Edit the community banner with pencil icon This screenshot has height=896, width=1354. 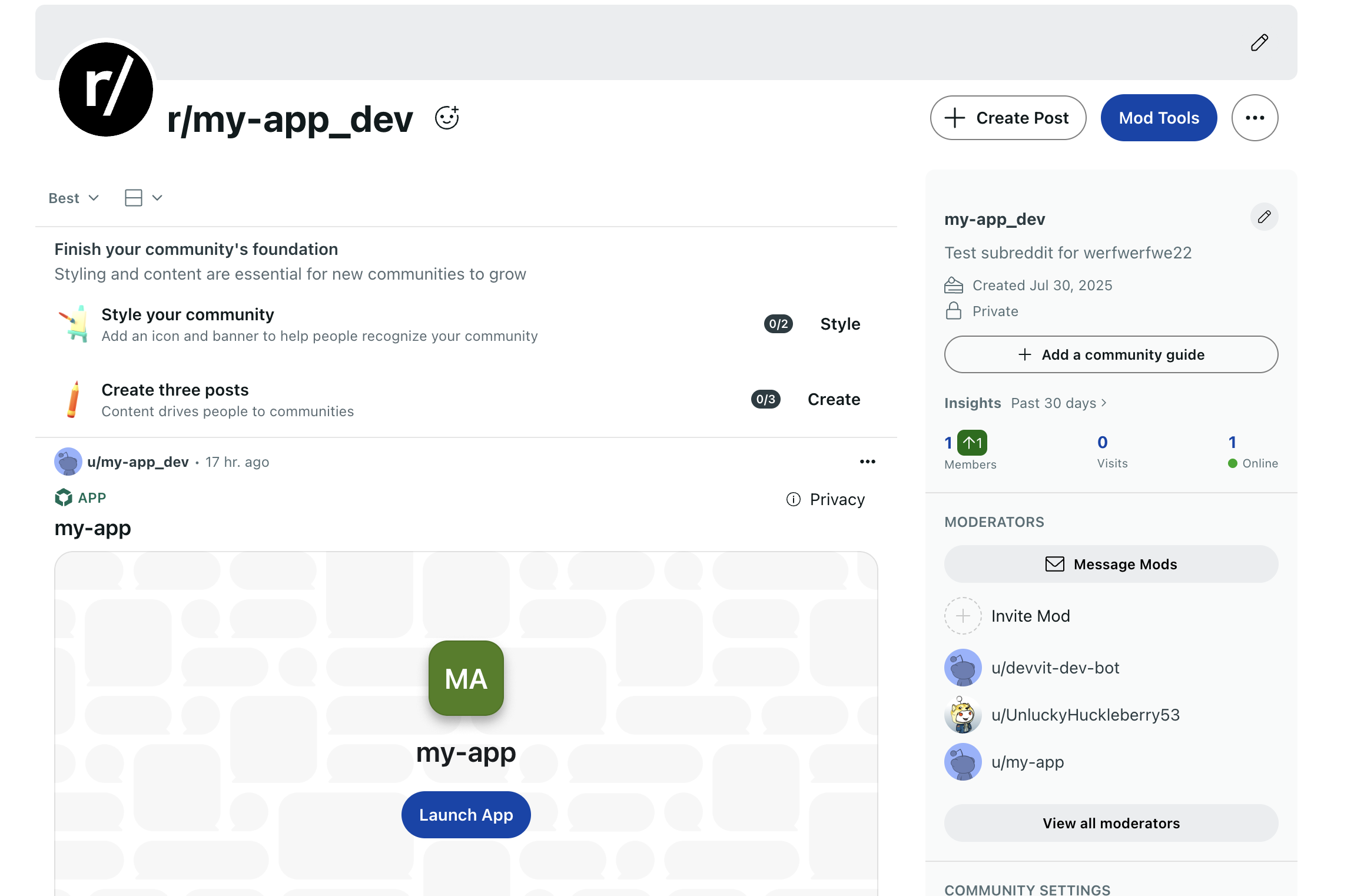click(x=1259, y=42)
